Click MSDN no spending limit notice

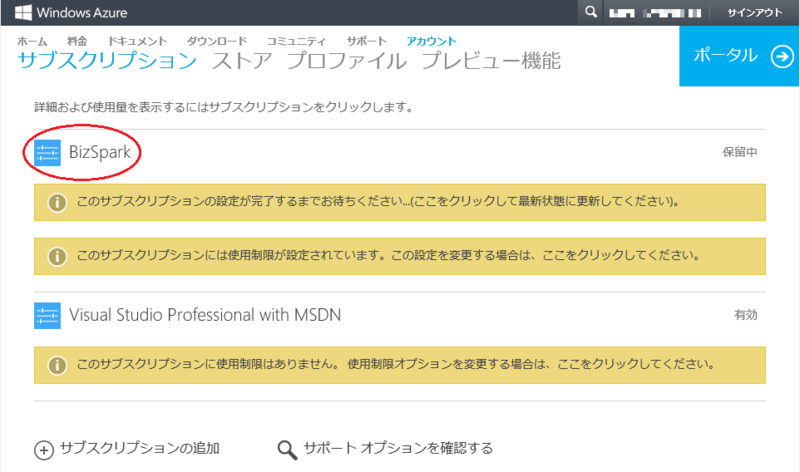click(x=400, y=365)
